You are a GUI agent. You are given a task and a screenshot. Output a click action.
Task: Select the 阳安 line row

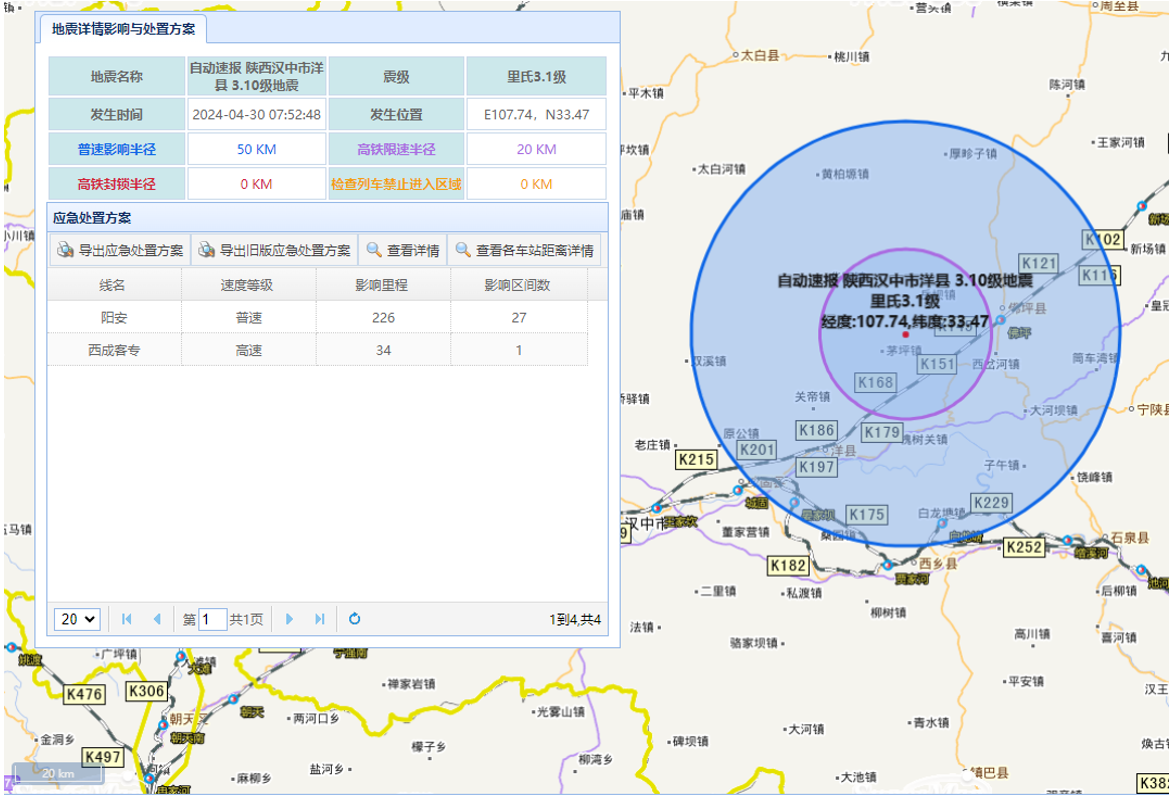click(x=113, y=318)
